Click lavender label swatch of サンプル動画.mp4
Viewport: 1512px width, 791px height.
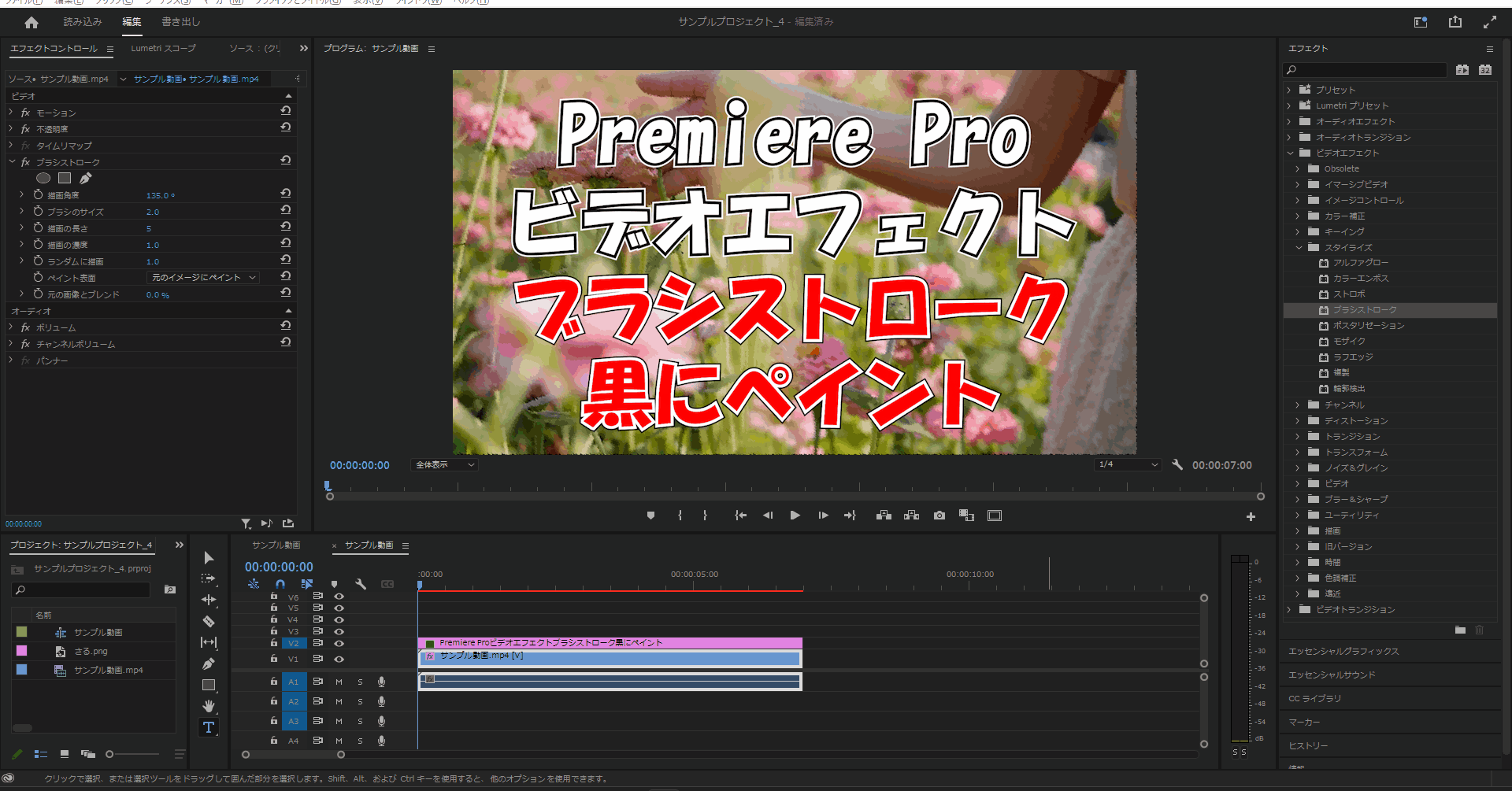pos(21,670)
